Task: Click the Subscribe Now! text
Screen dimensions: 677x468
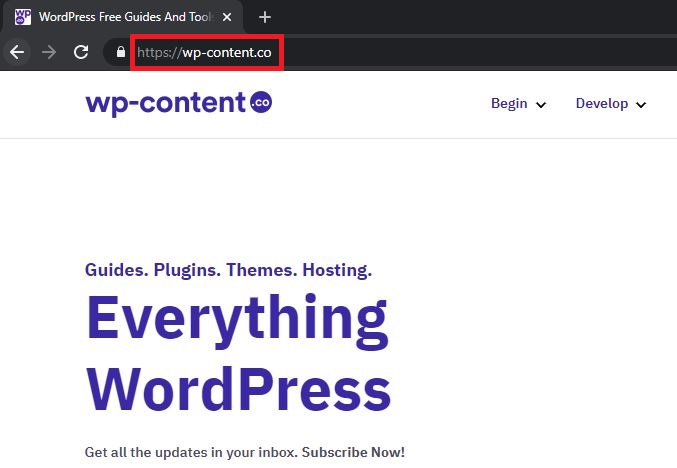Action: pos(353,452)
